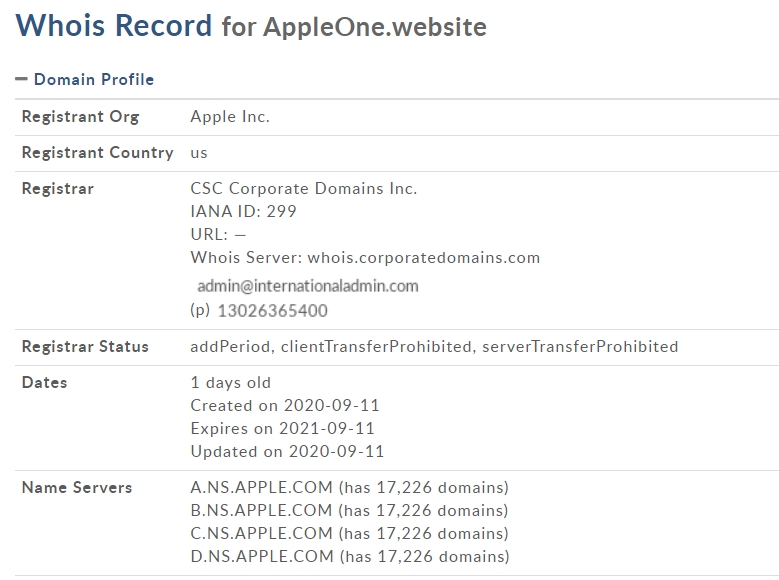Select the serverTransferProhibited status
Screen dimensions: 779x580
point(580,346)
